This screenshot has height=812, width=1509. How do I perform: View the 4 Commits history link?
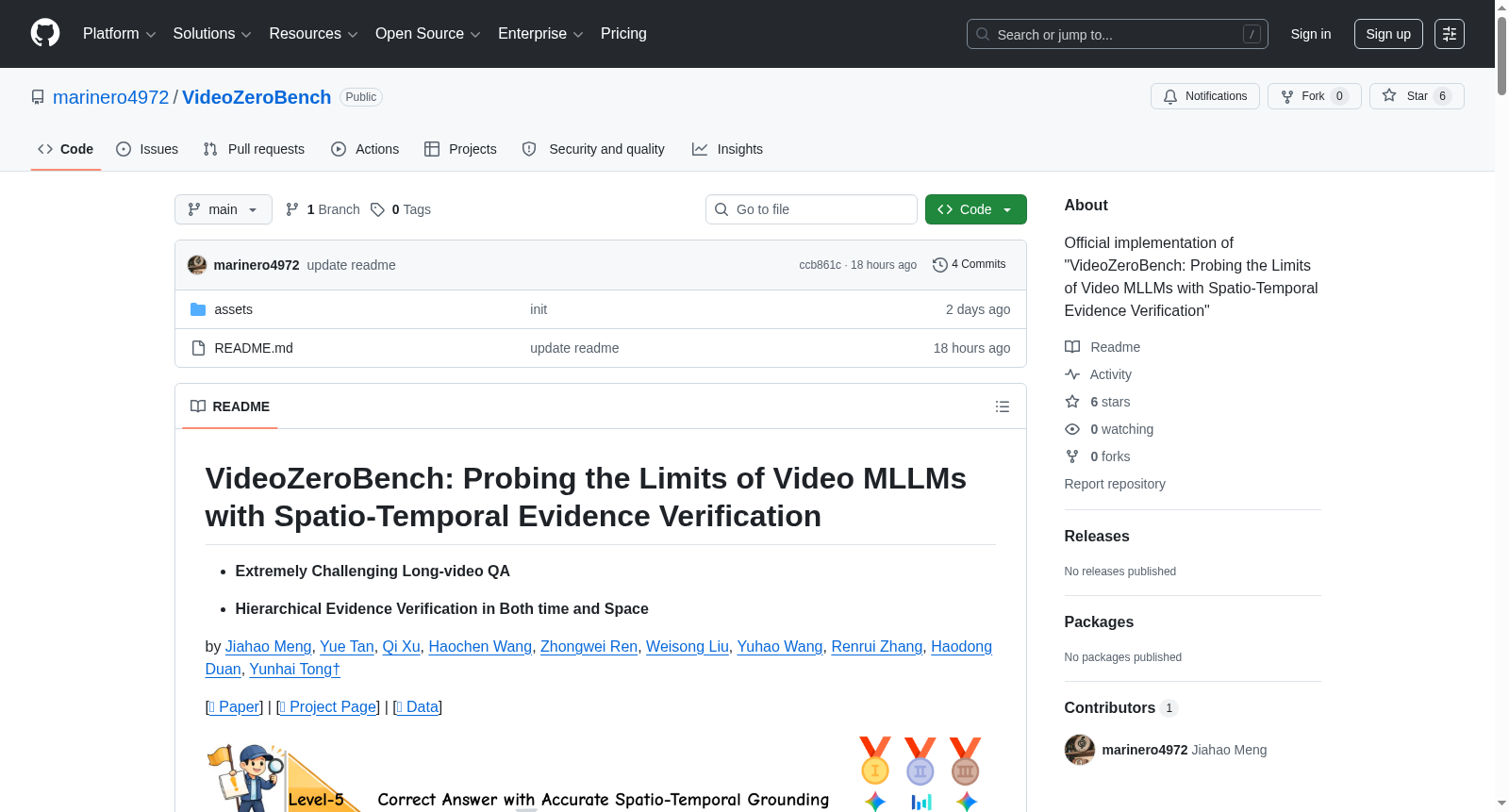click(x=970, y=265)
